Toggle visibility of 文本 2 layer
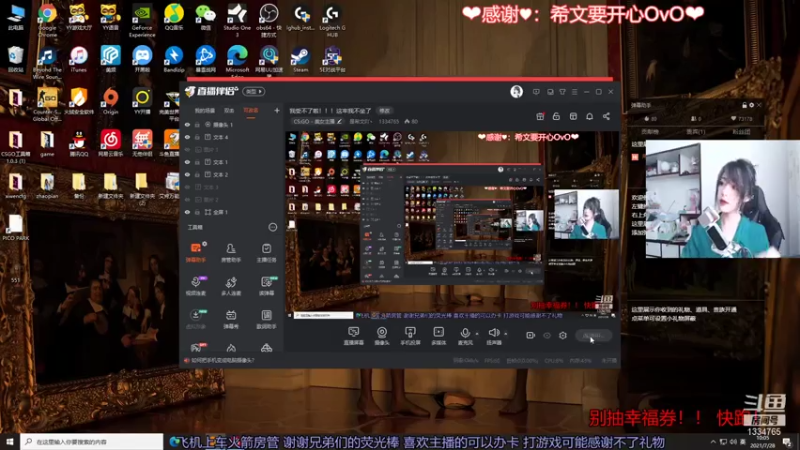800x450 pixels. pyautogui.click(x=187, y=174)
